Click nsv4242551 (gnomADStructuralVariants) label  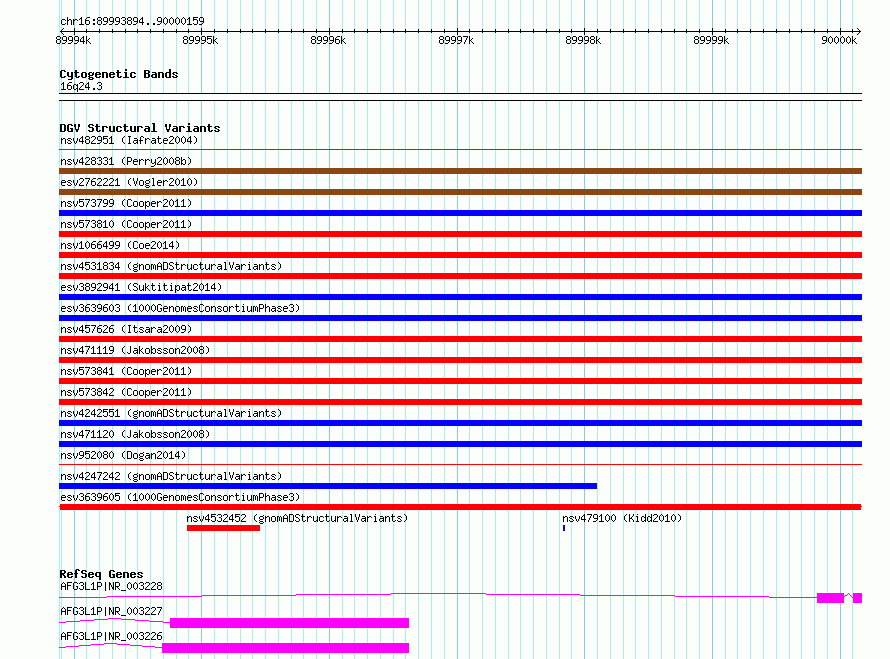point(171,413)
